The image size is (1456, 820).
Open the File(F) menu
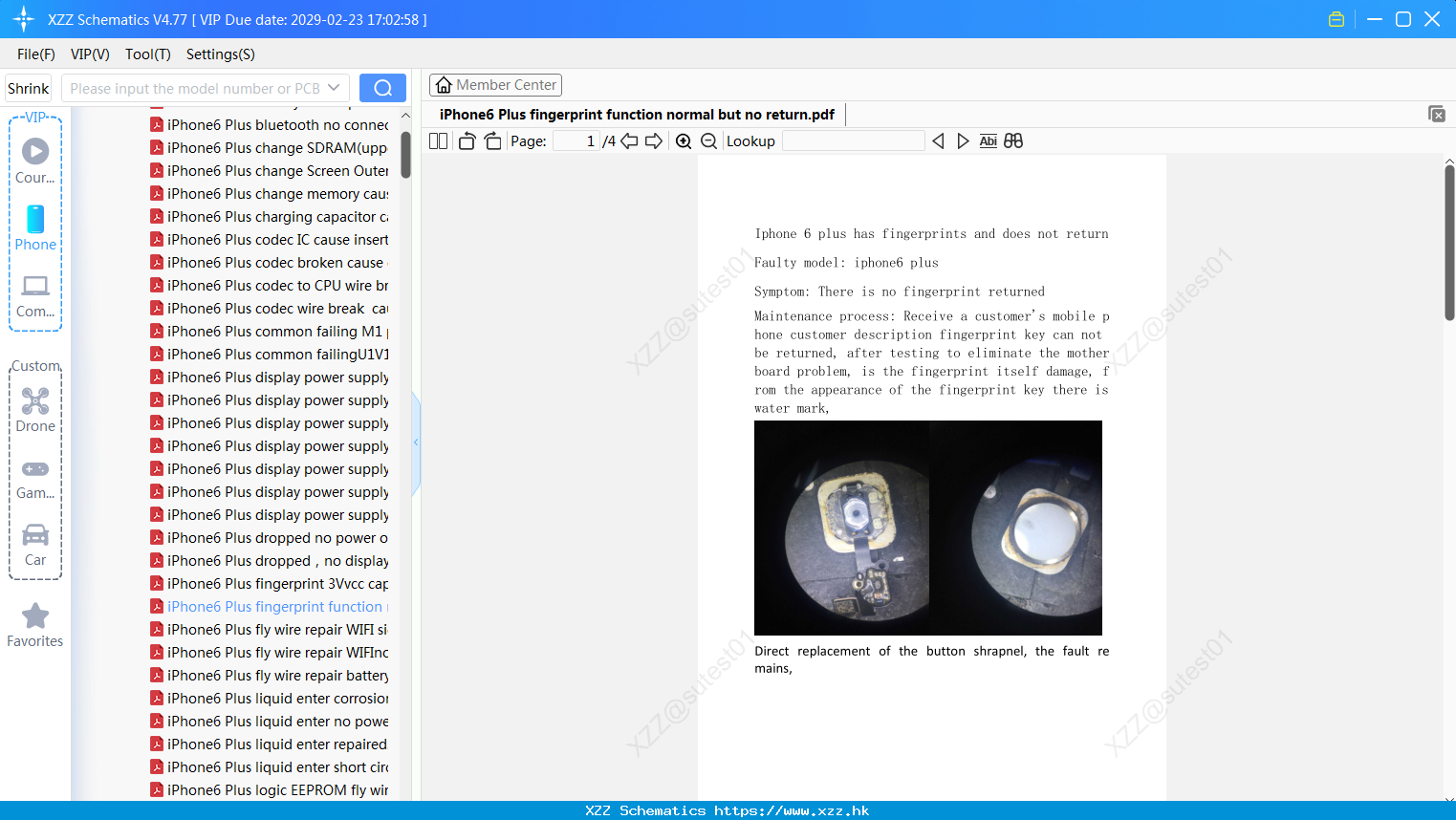click(x=36, y=54)
